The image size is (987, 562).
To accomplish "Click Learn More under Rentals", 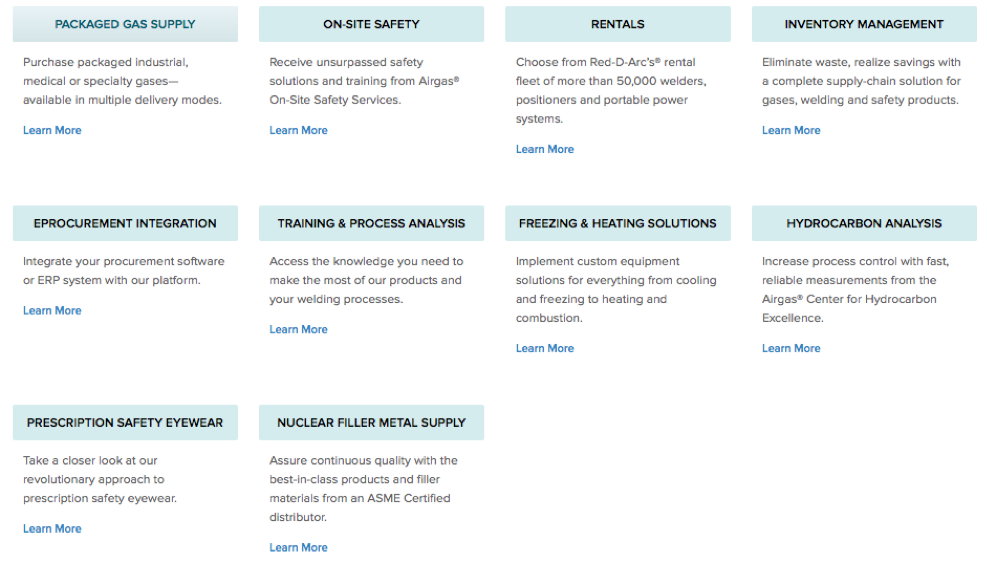I will 545,149.
